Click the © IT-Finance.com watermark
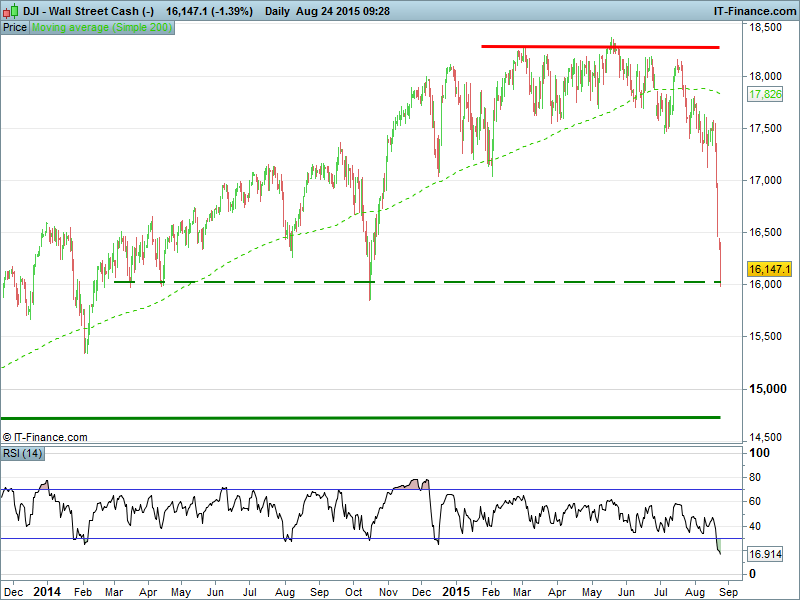Screen dimensions: 800x600 [45, 437]
